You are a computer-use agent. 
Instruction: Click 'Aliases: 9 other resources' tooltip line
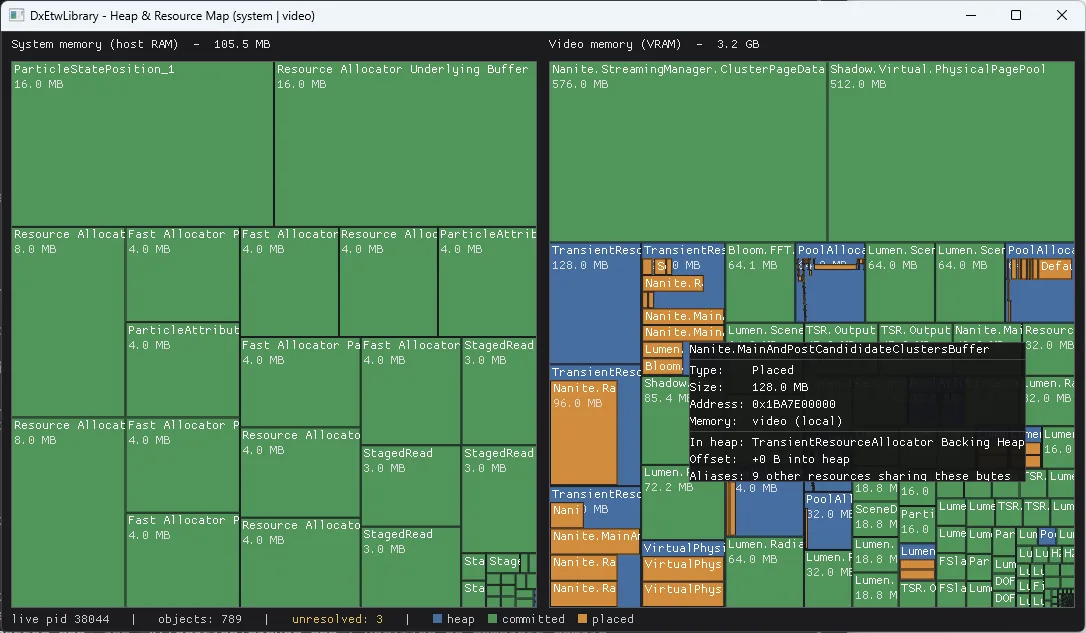[x=850, y=476]
